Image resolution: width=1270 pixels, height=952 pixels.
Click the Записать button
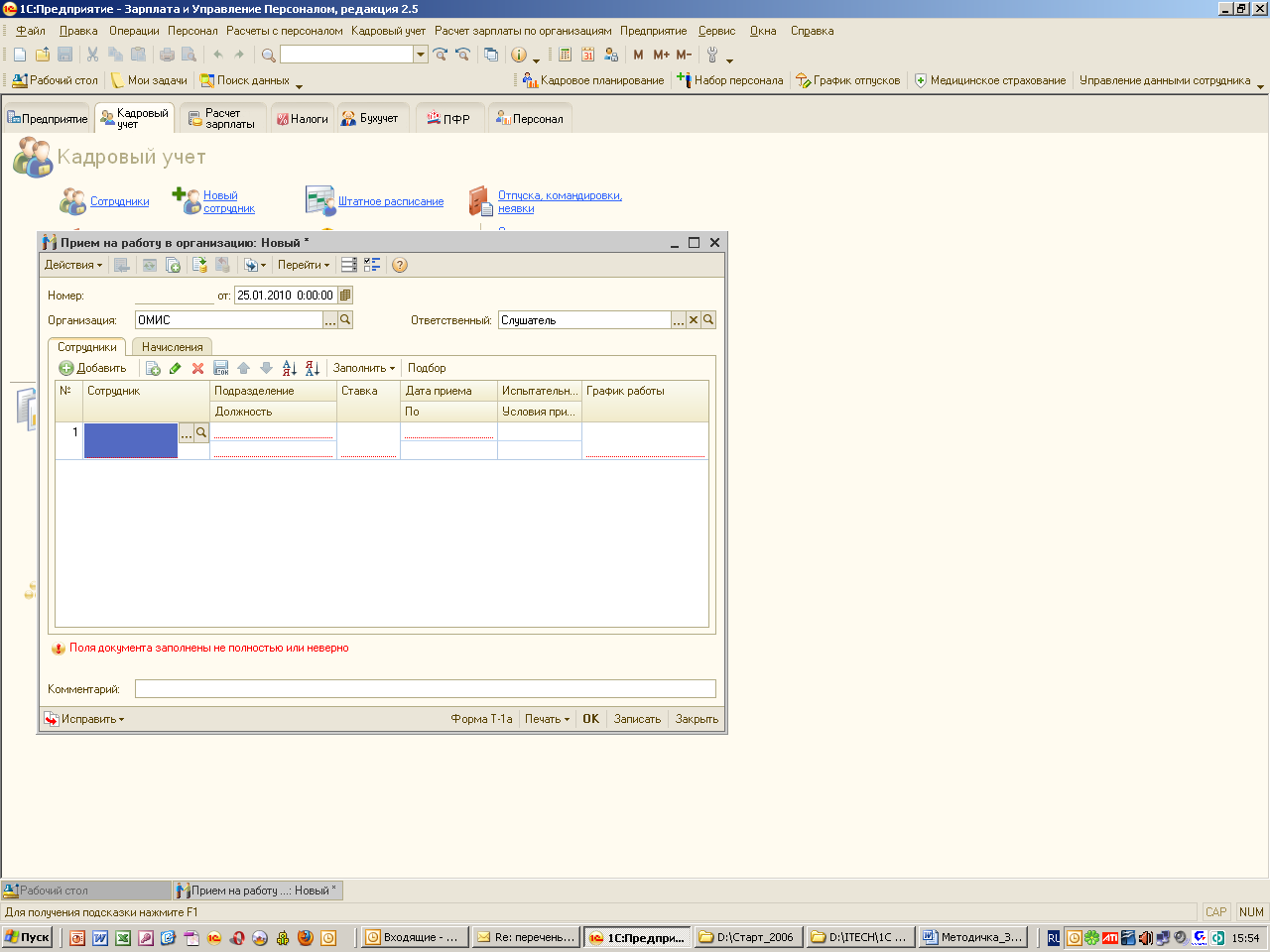[637, 719]
